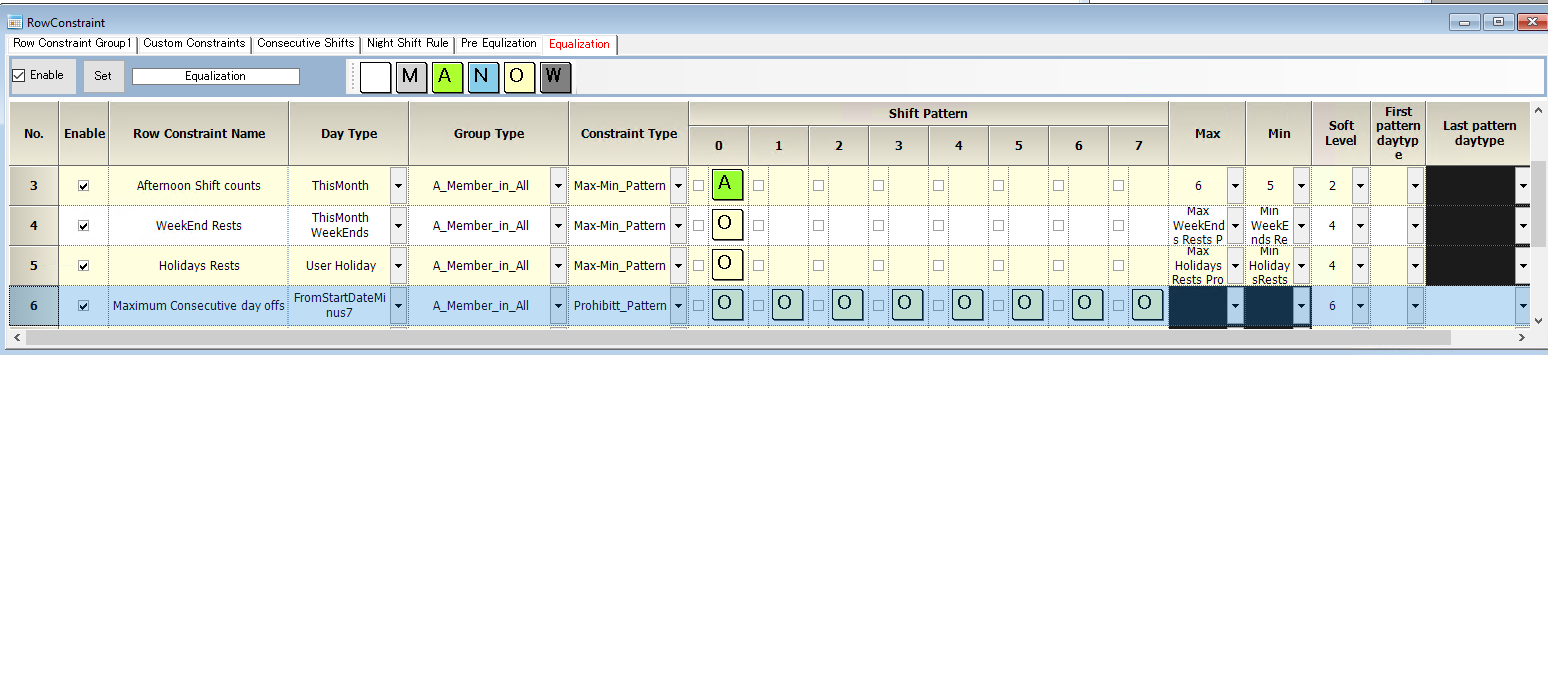Select the blank shift button in palette
Viewport: 1548px width, 692px height.
tap(375, 77)
